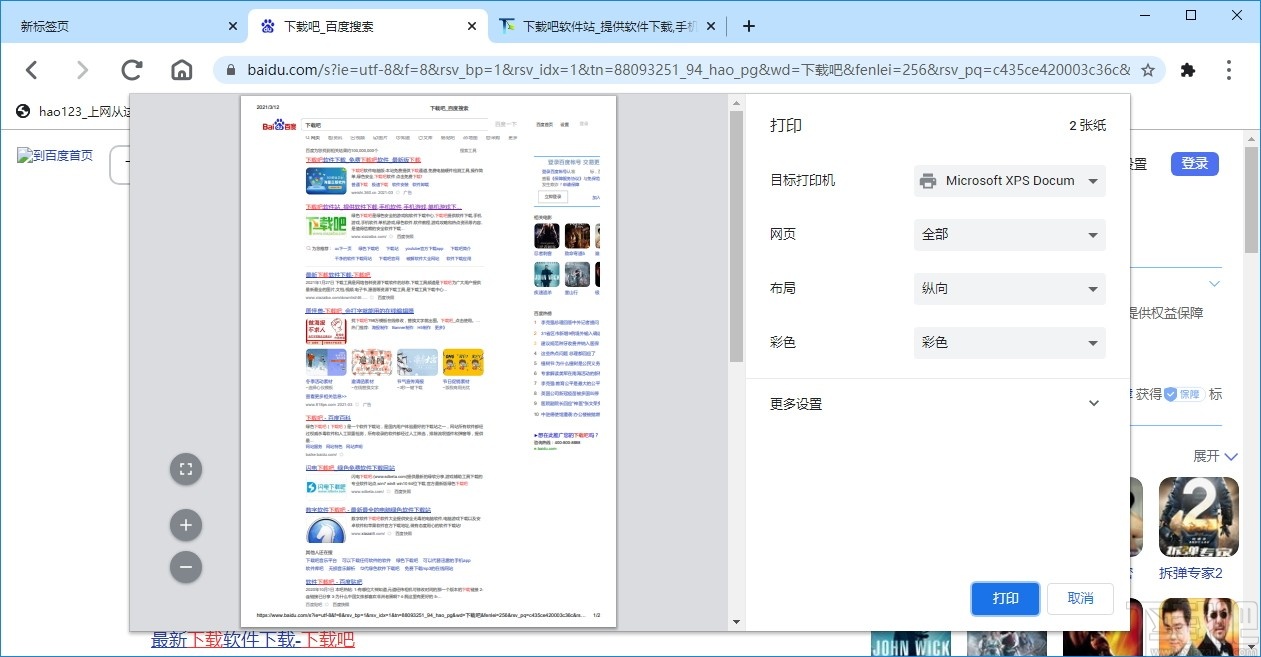The width and height of the screenshot is (1261, 657).
Task: Zoom out on the print preview
Action: (x=186, y=567)
